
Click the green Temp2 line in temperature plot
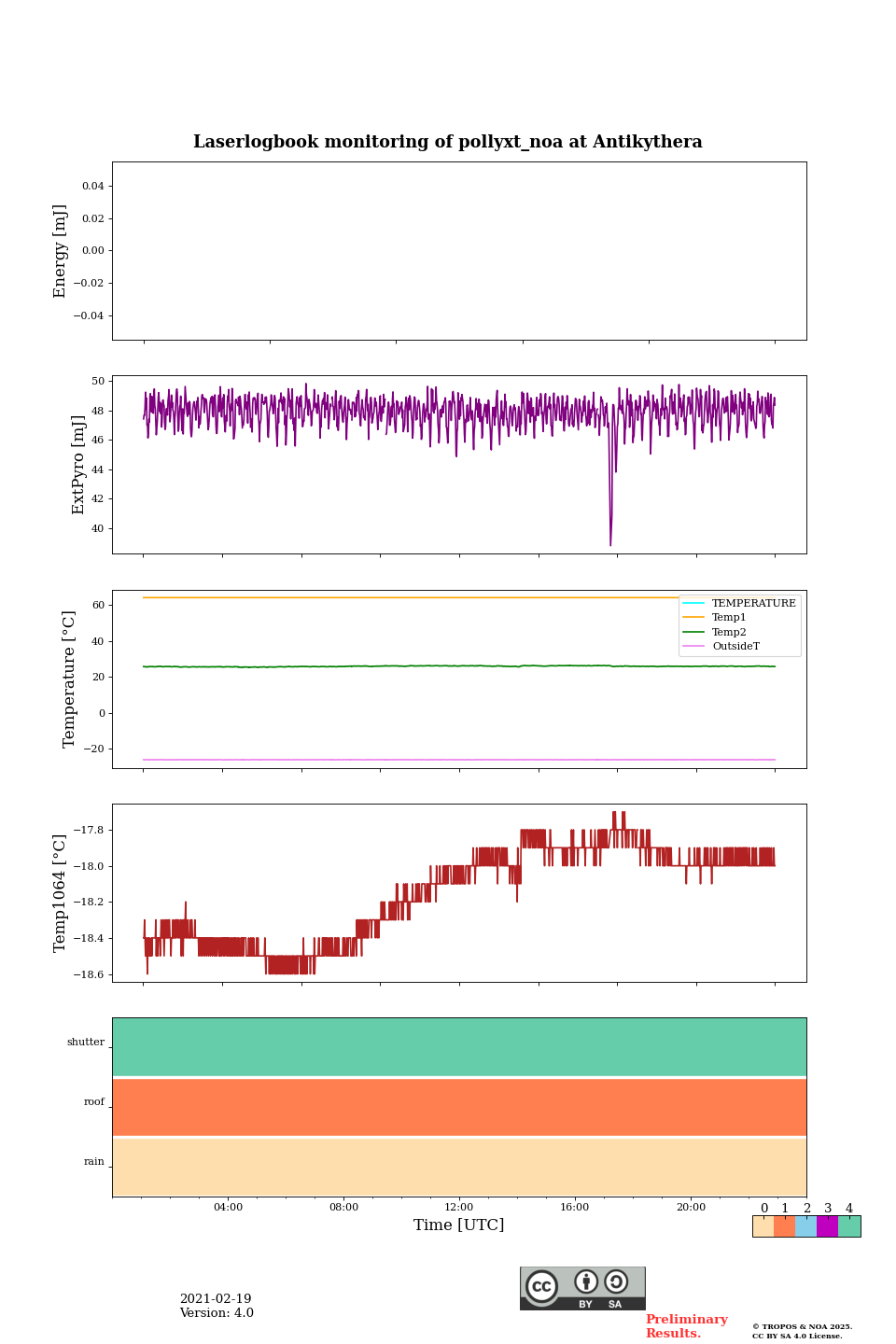pyautogui.click(x=459, y=666)
